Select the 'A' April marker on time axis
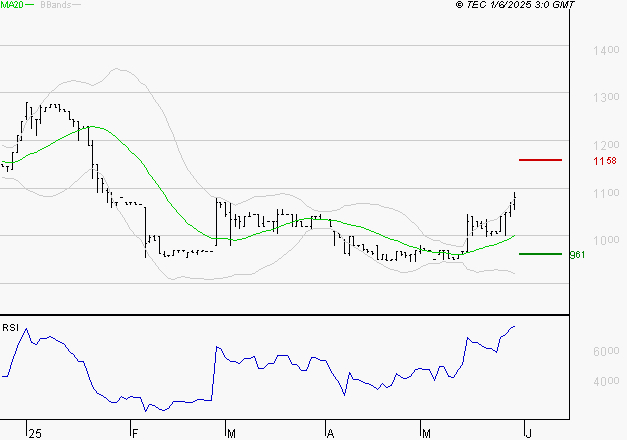This screenshot has width=627, height=440. coord(330,433)
